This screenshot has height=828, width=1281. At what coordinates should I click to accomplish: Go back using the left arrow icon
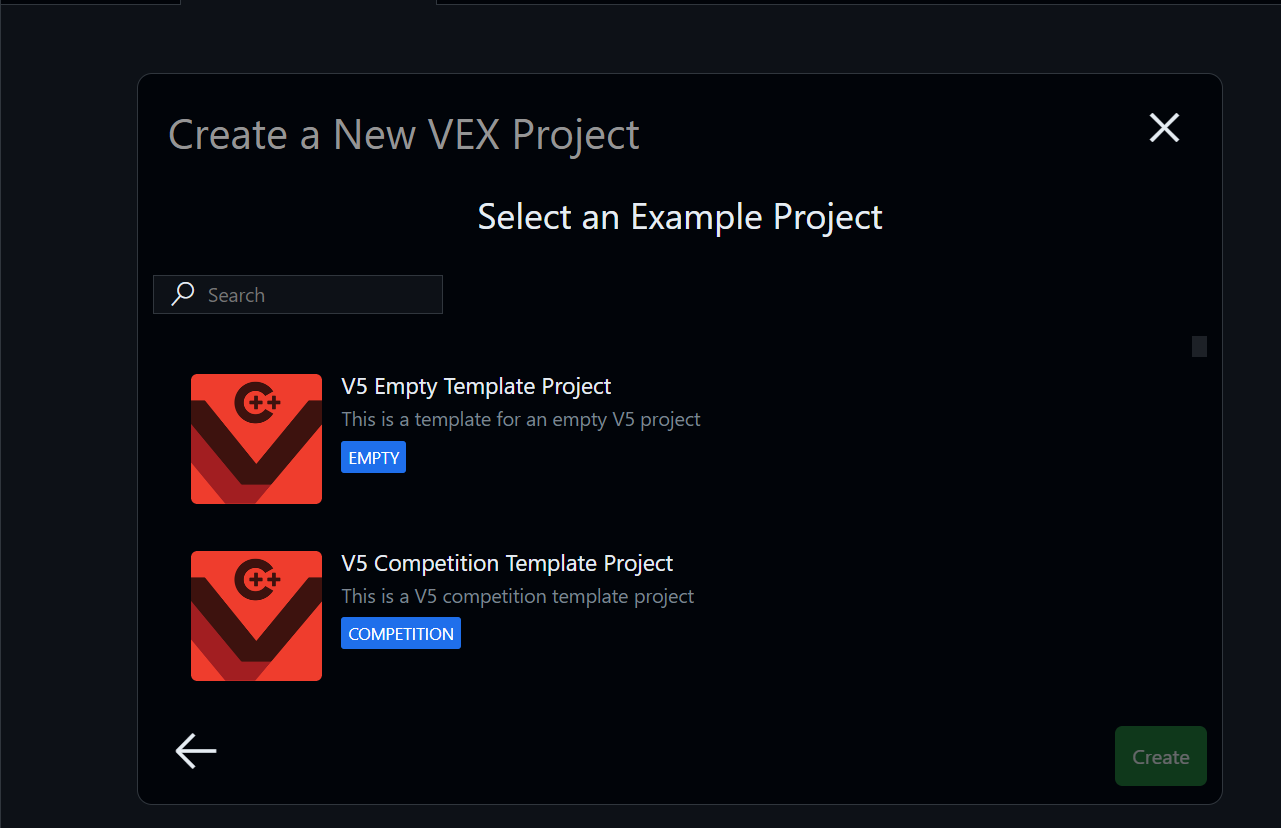click(x=196, y=751)
